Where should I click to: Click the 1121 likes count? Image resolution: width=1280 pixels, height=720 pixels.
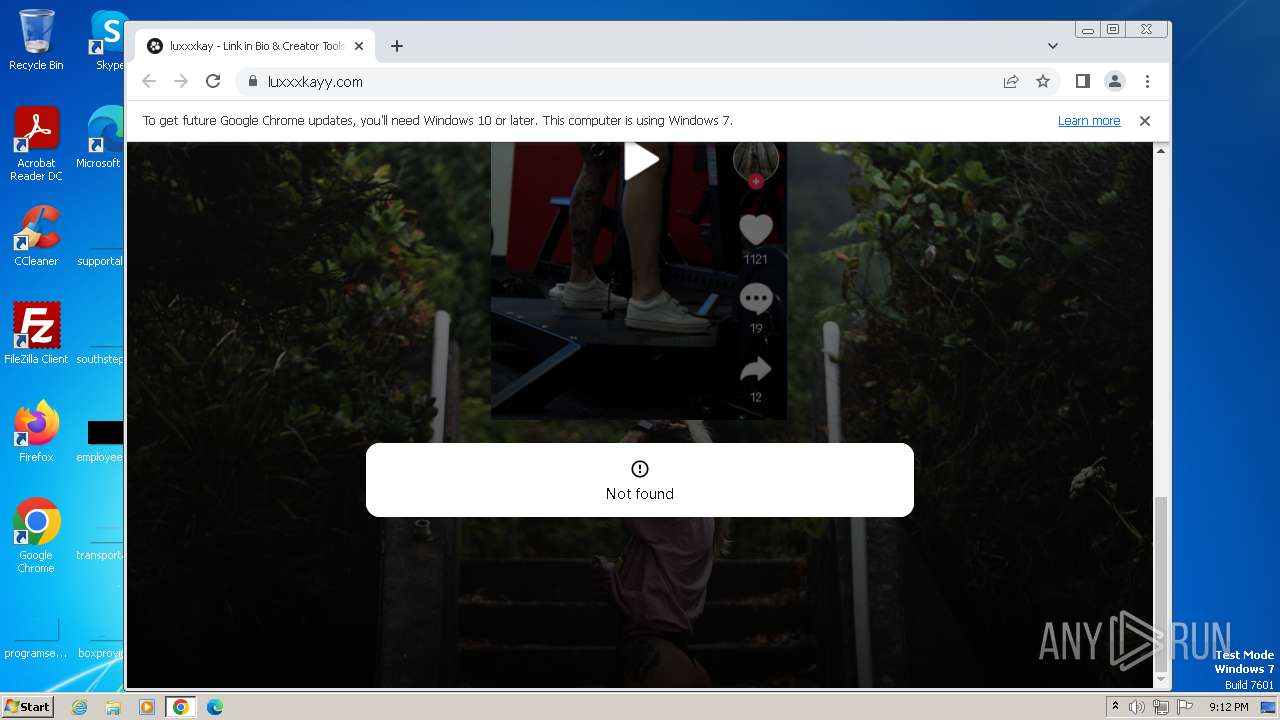pos(756,259)
